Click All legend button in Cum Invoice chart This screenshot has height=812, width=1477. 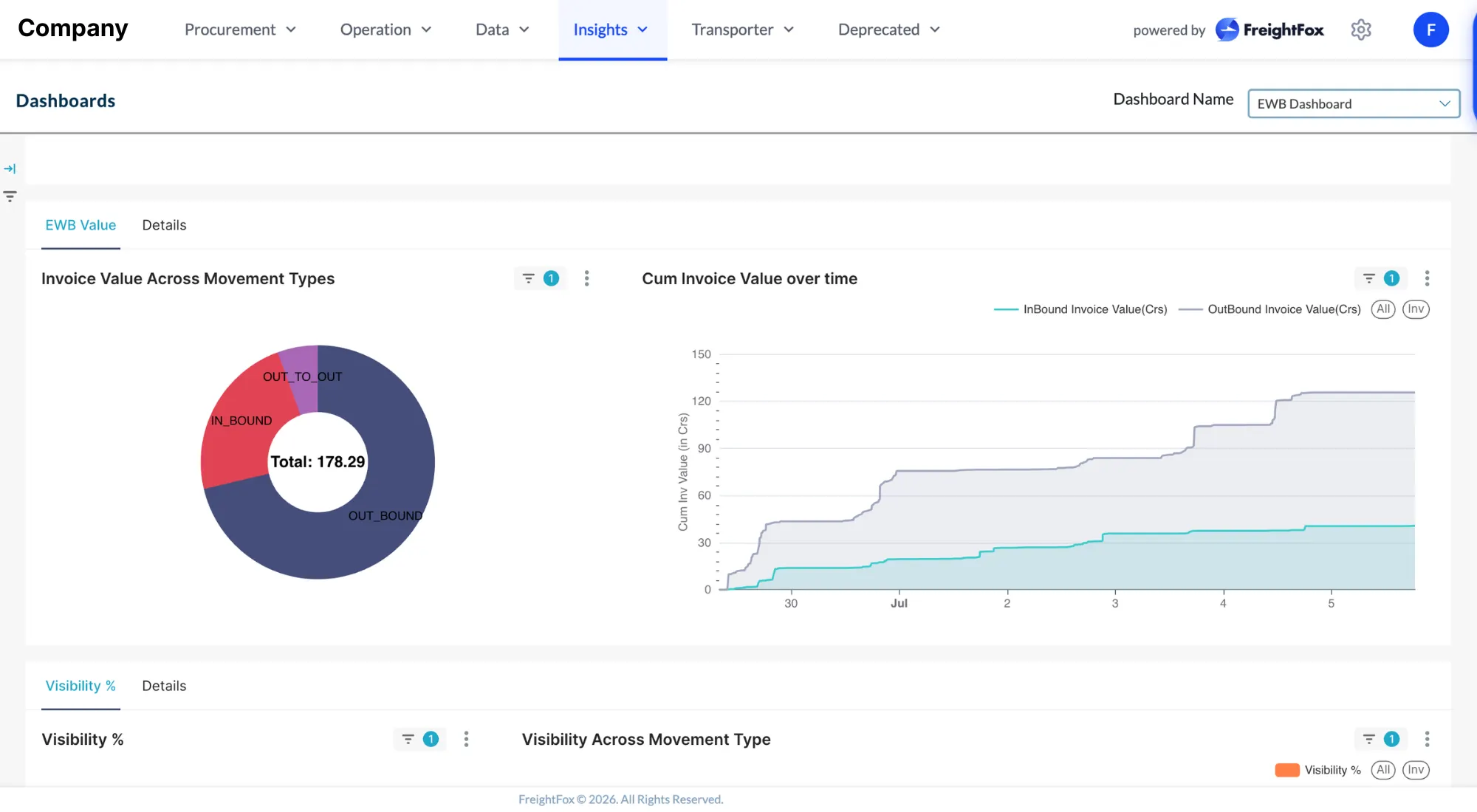[1383, 309]
